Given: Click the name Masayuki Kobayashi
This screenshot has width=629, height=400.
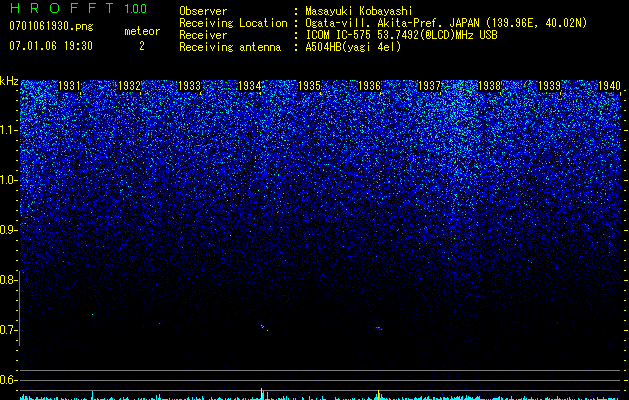Looking at the screenshot, I should click(x=359, y=11).
